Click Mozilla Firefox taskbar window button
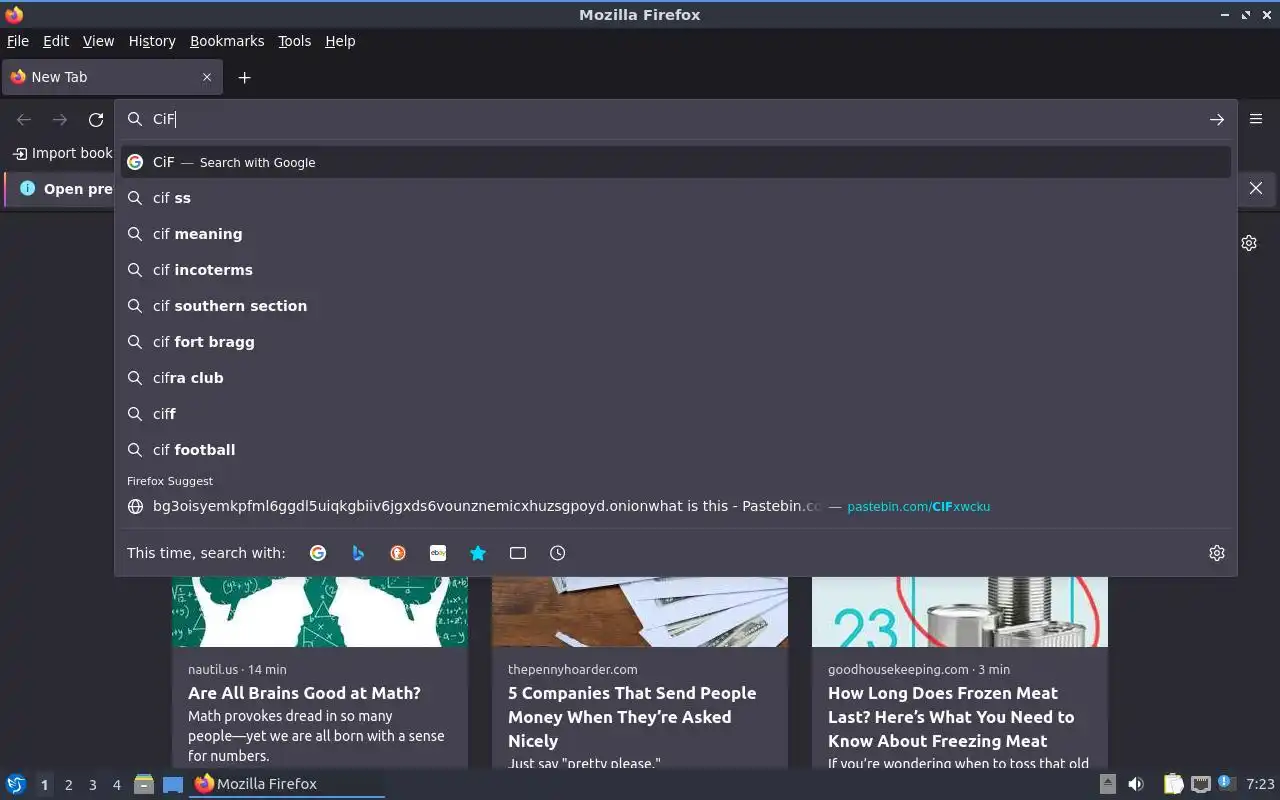The height and width of the screenshot is (800, 1280). 287,784
